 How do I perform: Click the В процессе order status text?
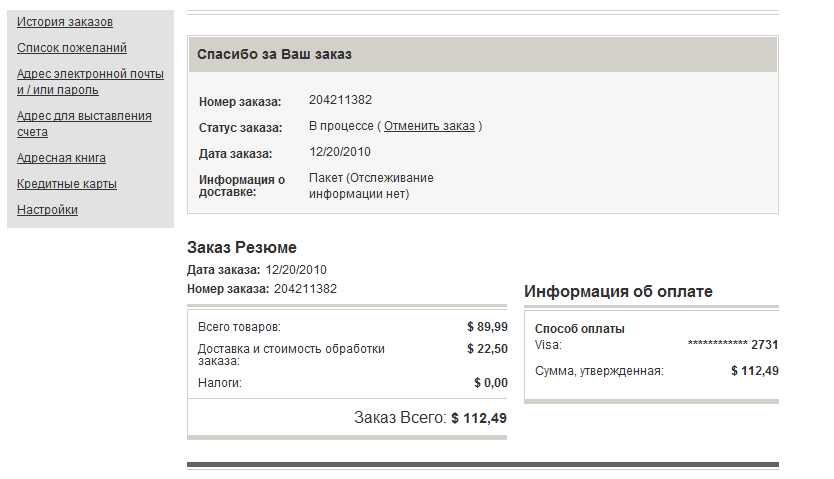[x=340, y=127]
